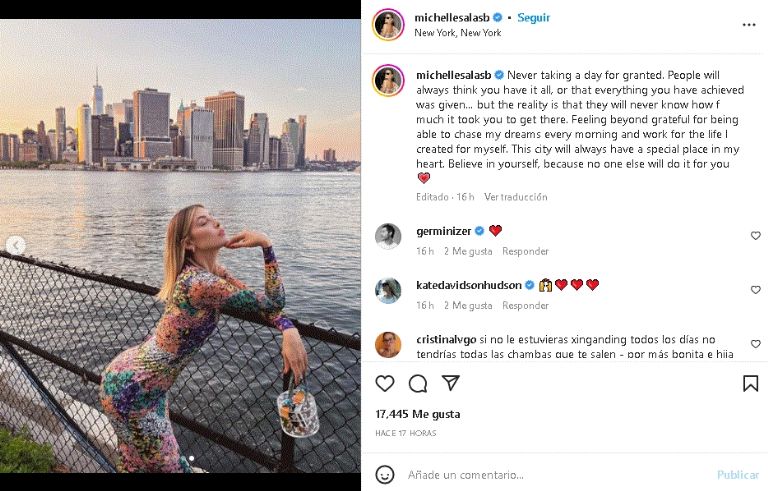The image size is (768, 491).
Task: Open New York, New York location link
Action: click(458, 33)
